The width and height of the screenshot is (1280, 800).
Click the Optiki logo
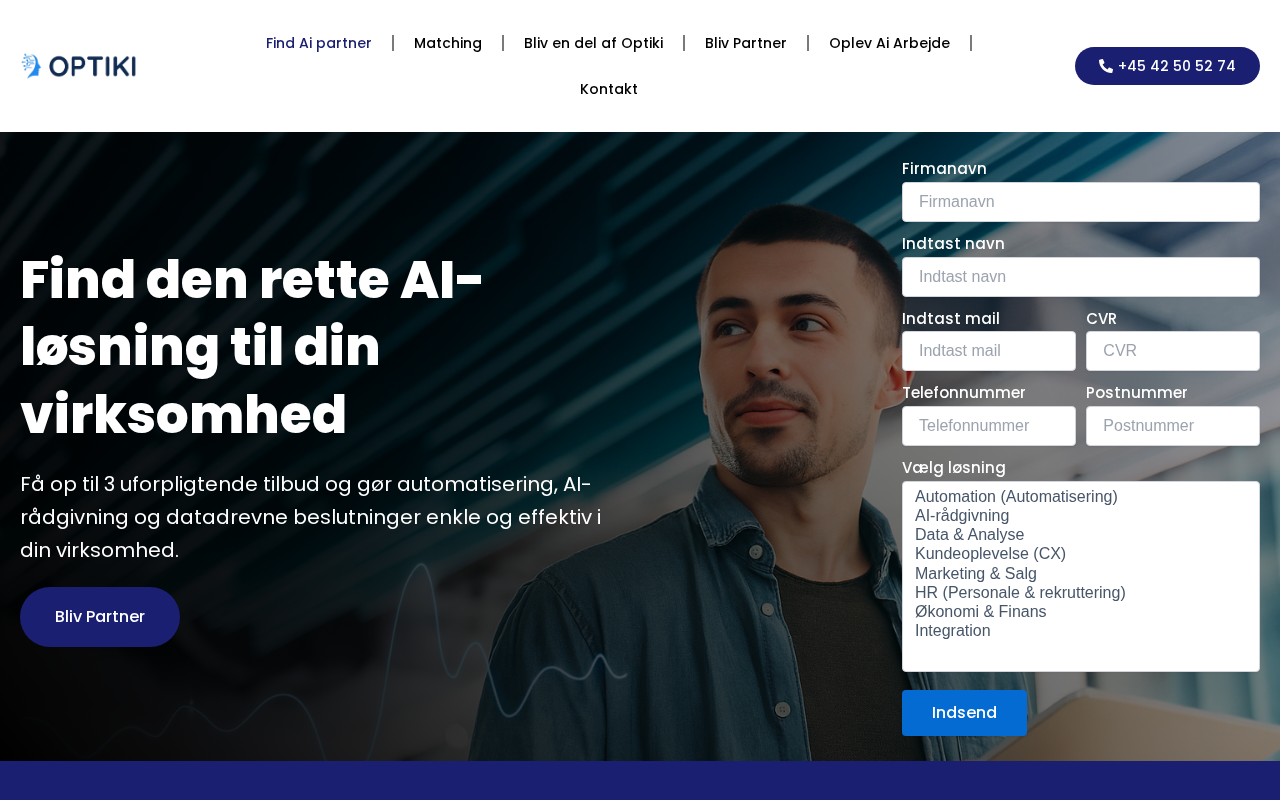78,66
